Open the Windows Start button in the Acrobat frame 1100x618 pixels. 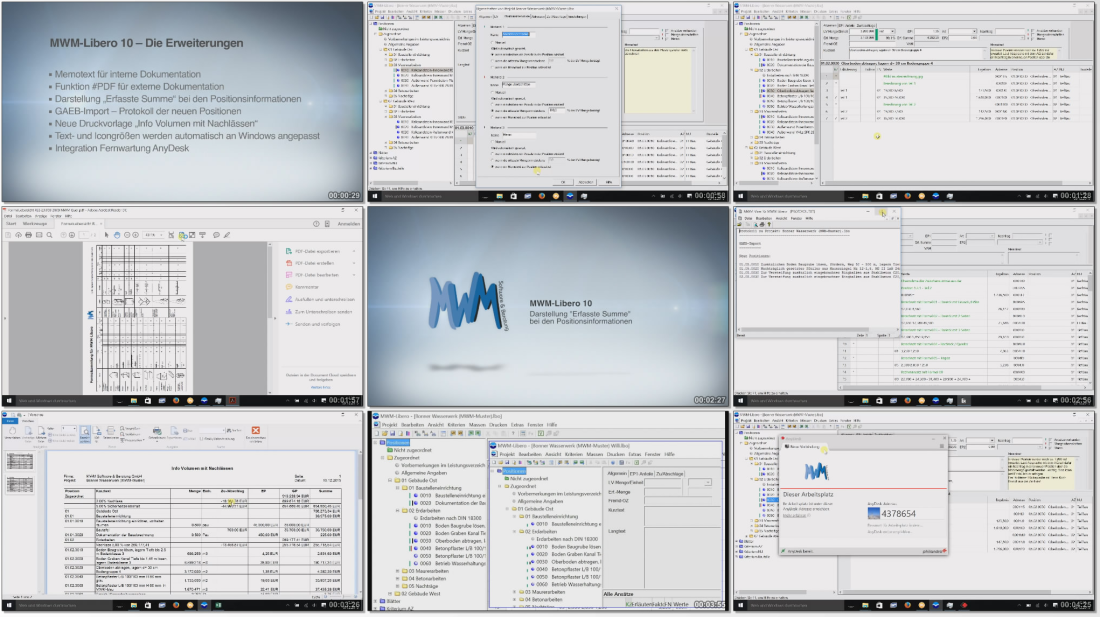[9, 401]
